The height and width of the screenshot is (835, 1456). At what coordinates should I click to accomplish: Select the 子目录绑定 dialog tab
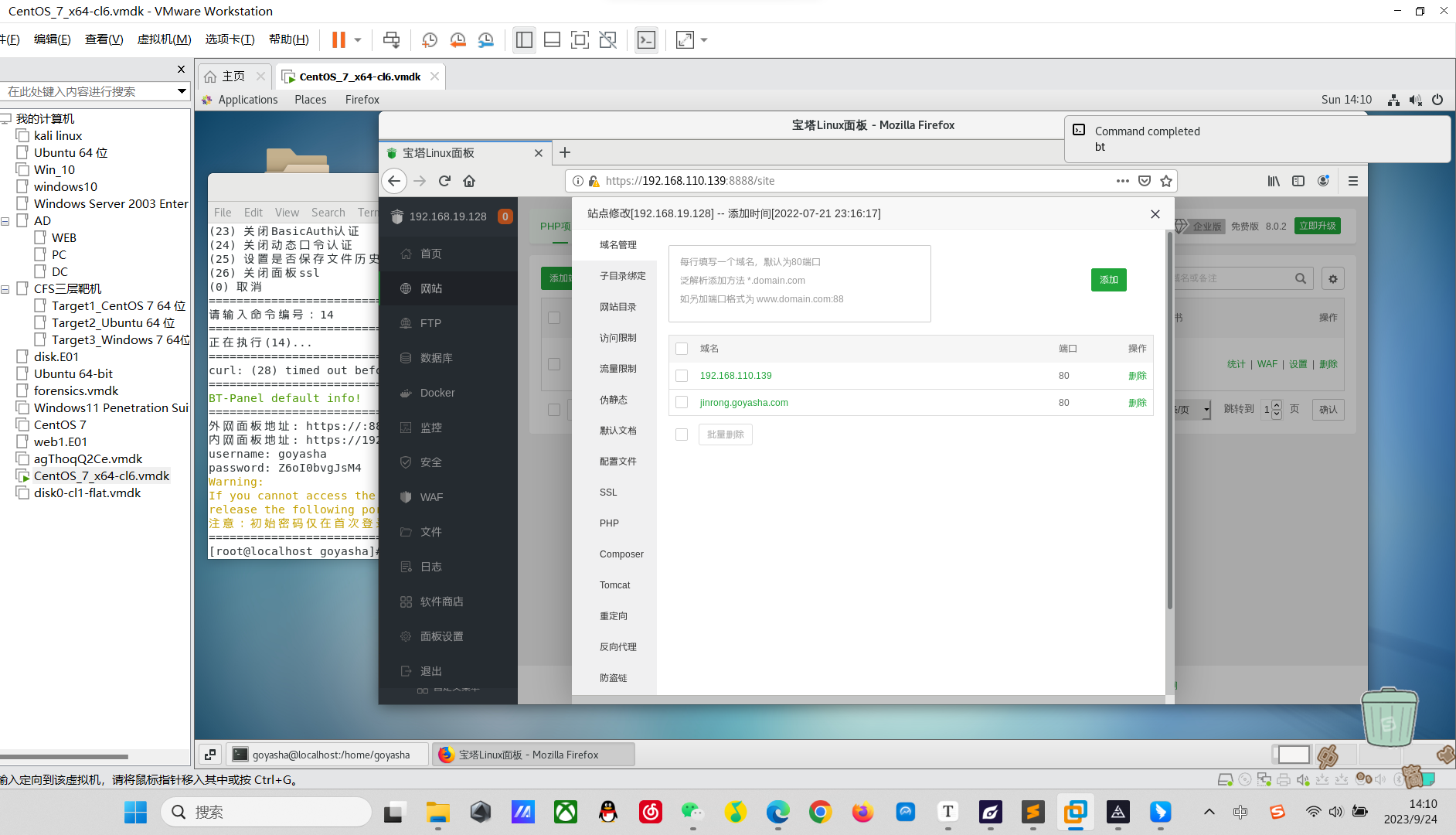coord(614,276)
